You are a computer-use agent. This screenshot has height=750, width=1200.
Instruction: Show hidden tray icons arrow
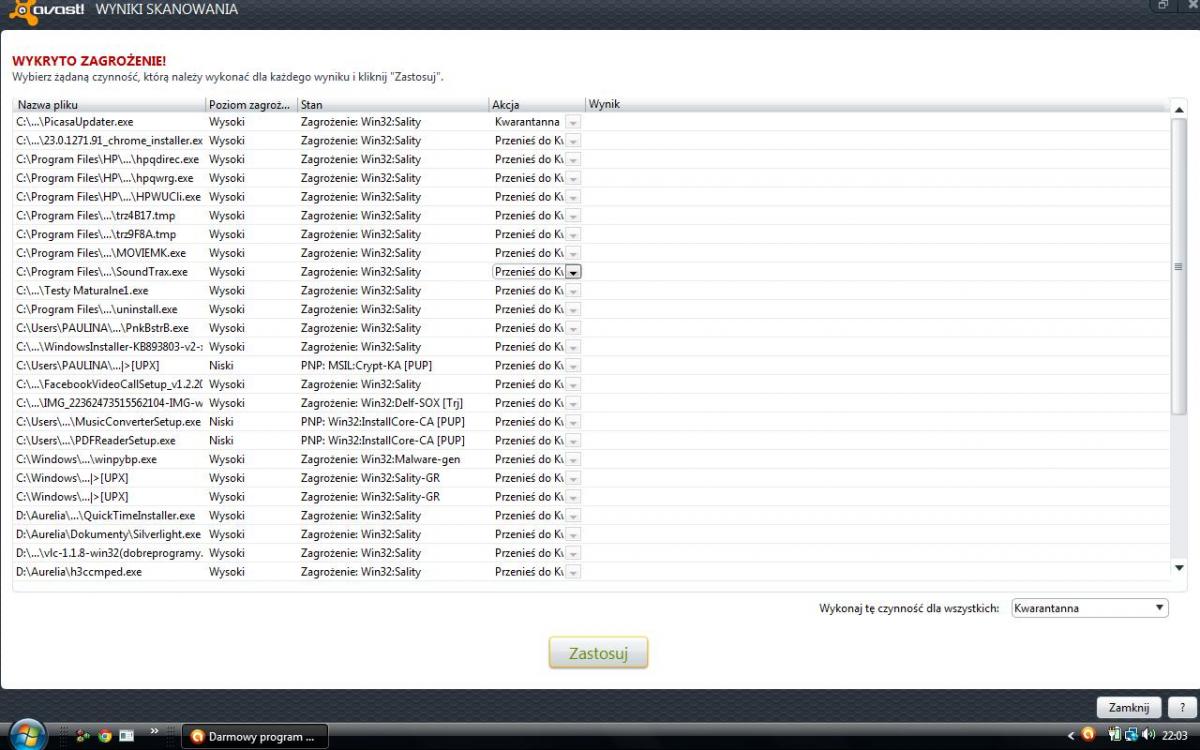tap(1071, 736)
